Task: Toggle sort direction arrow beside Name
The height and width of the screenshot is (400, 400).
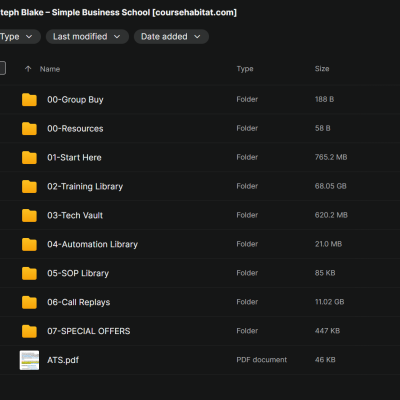Action: 28,69
